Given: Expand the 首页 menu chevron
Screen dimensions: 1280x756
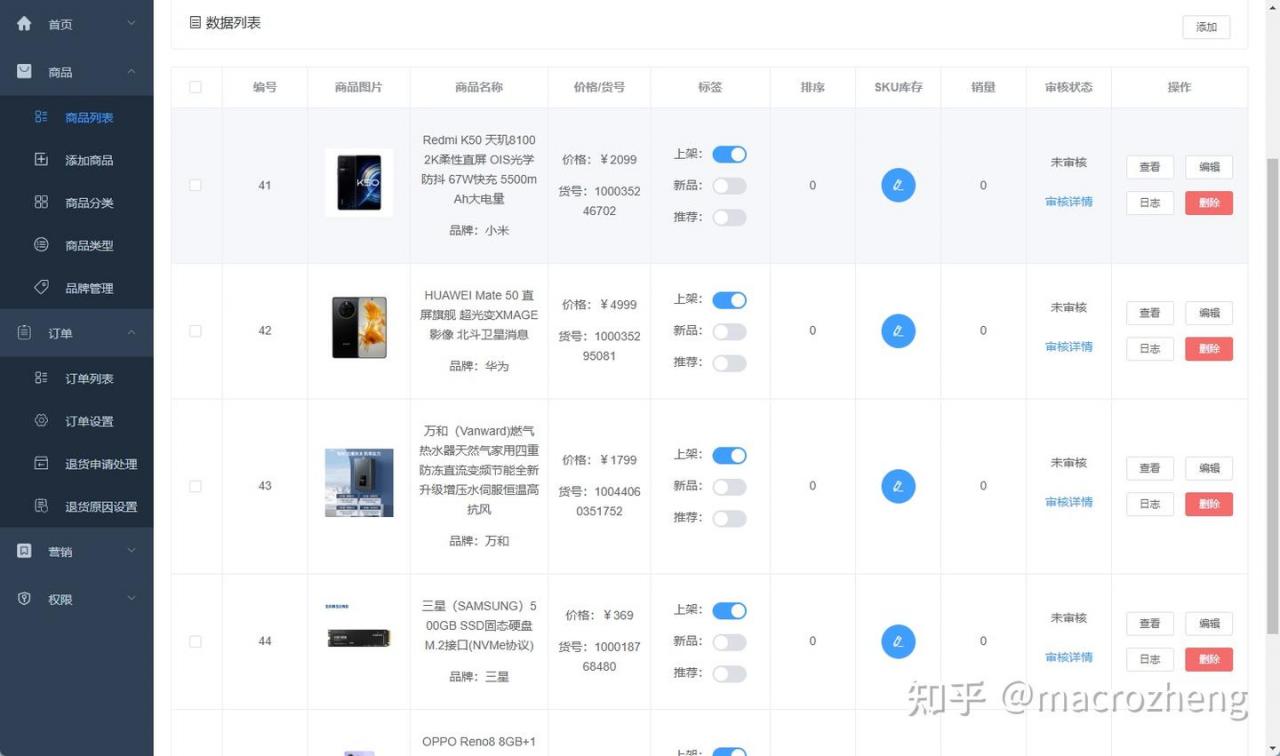Looking at the screenshot, I should (x=131, y=23).
